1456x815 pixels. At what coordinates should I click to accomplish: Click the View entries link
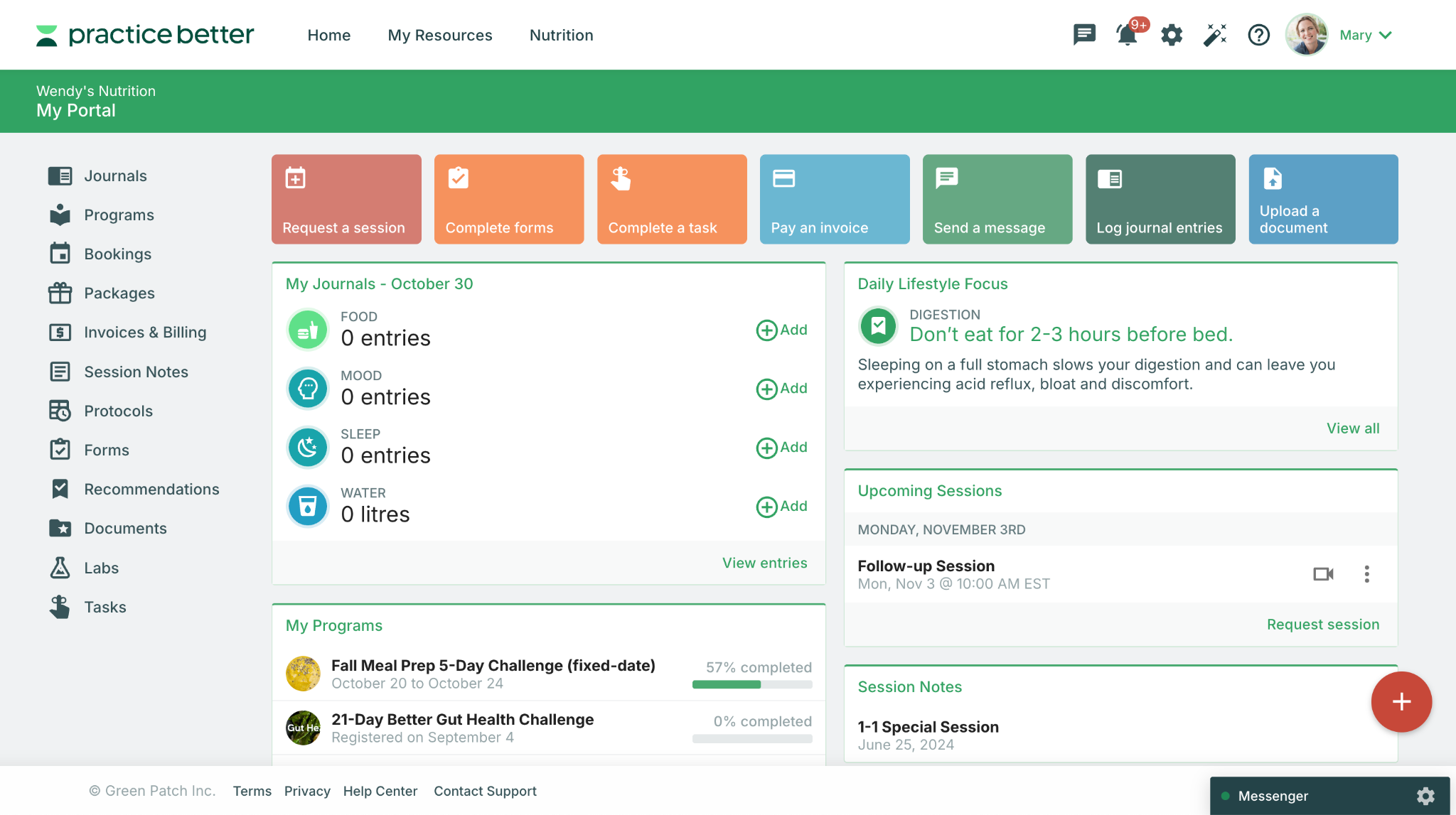tap(764, 563)
